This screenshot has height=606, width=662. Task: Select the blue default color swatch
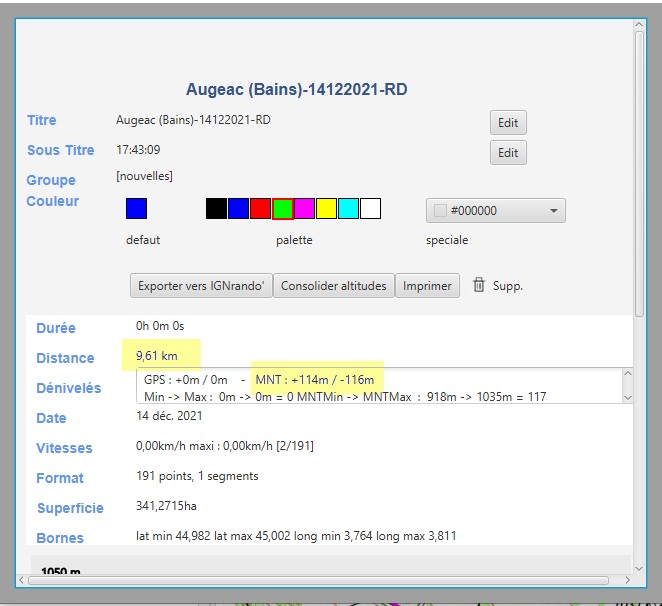point(136,209)
